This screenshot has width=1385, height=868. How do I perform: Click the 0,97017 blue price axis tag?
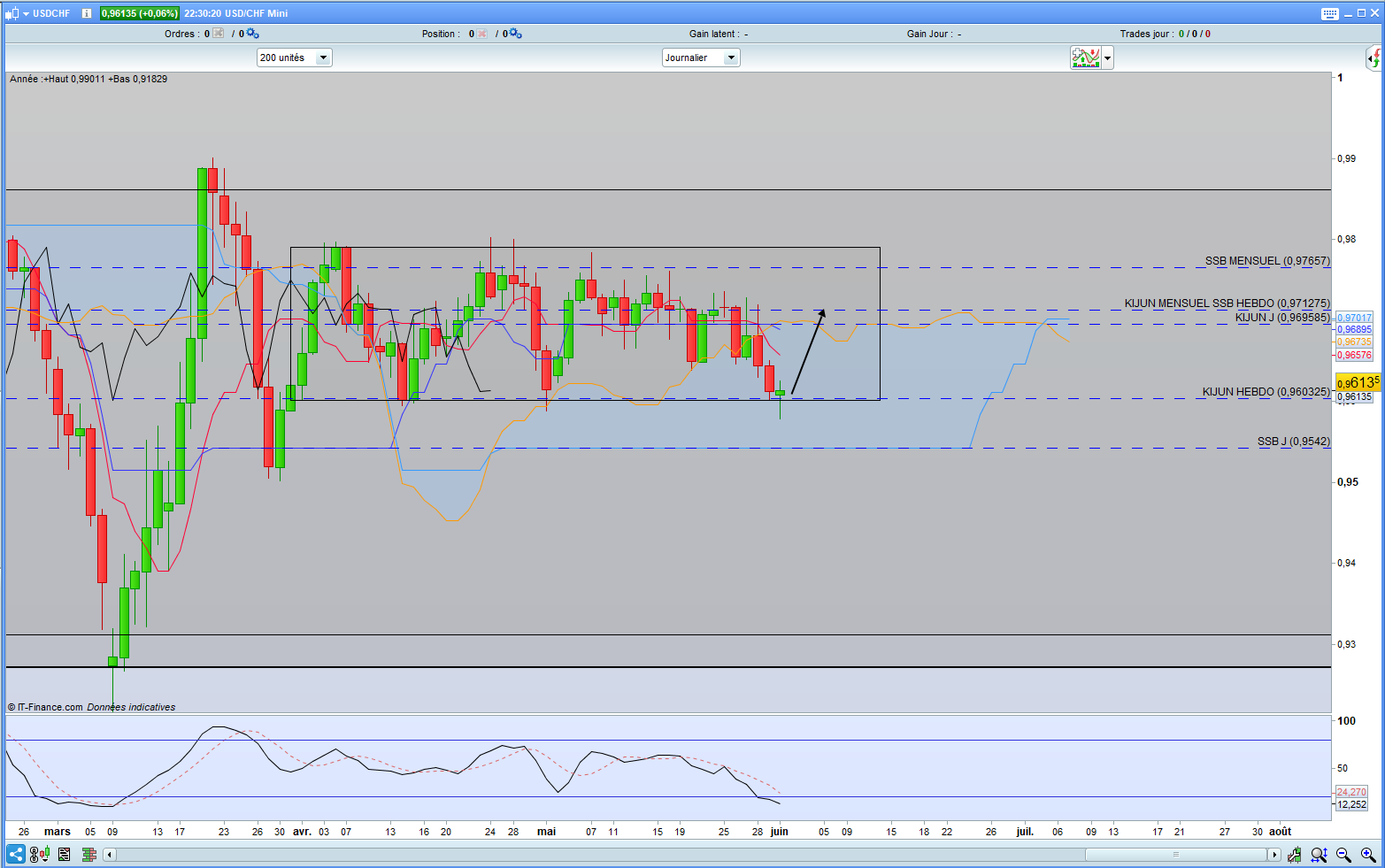pos(1354,318)
